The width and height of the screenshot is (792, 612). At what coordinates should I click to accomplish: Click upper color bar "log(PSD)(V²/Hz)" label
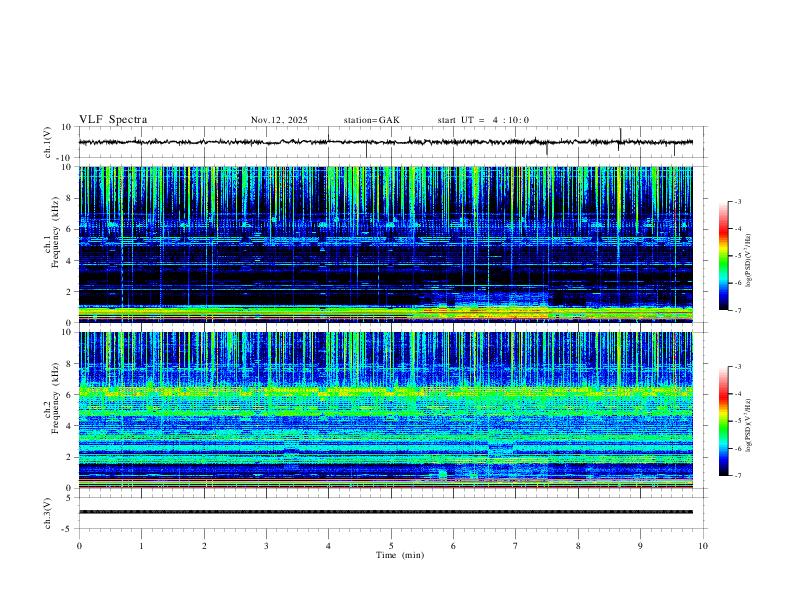749,261
